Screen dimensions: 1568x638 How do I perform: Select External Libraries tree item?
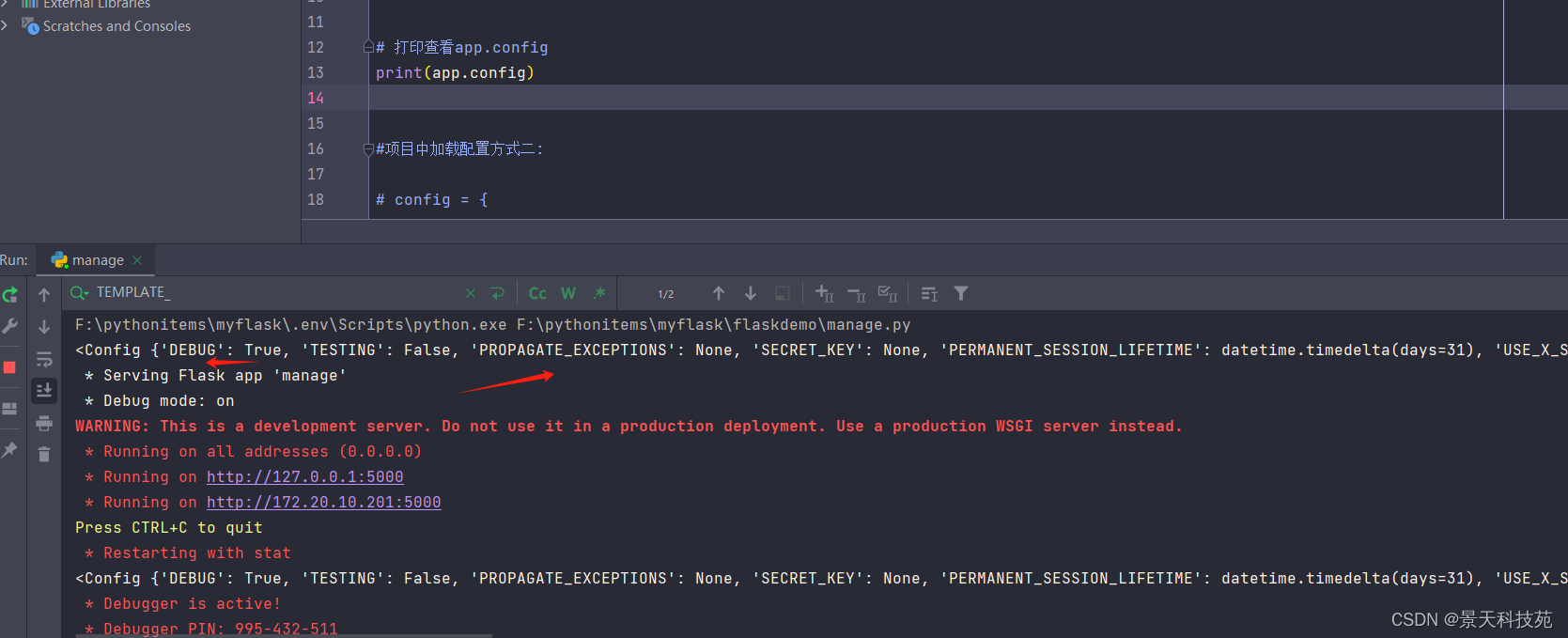(96, 4)
